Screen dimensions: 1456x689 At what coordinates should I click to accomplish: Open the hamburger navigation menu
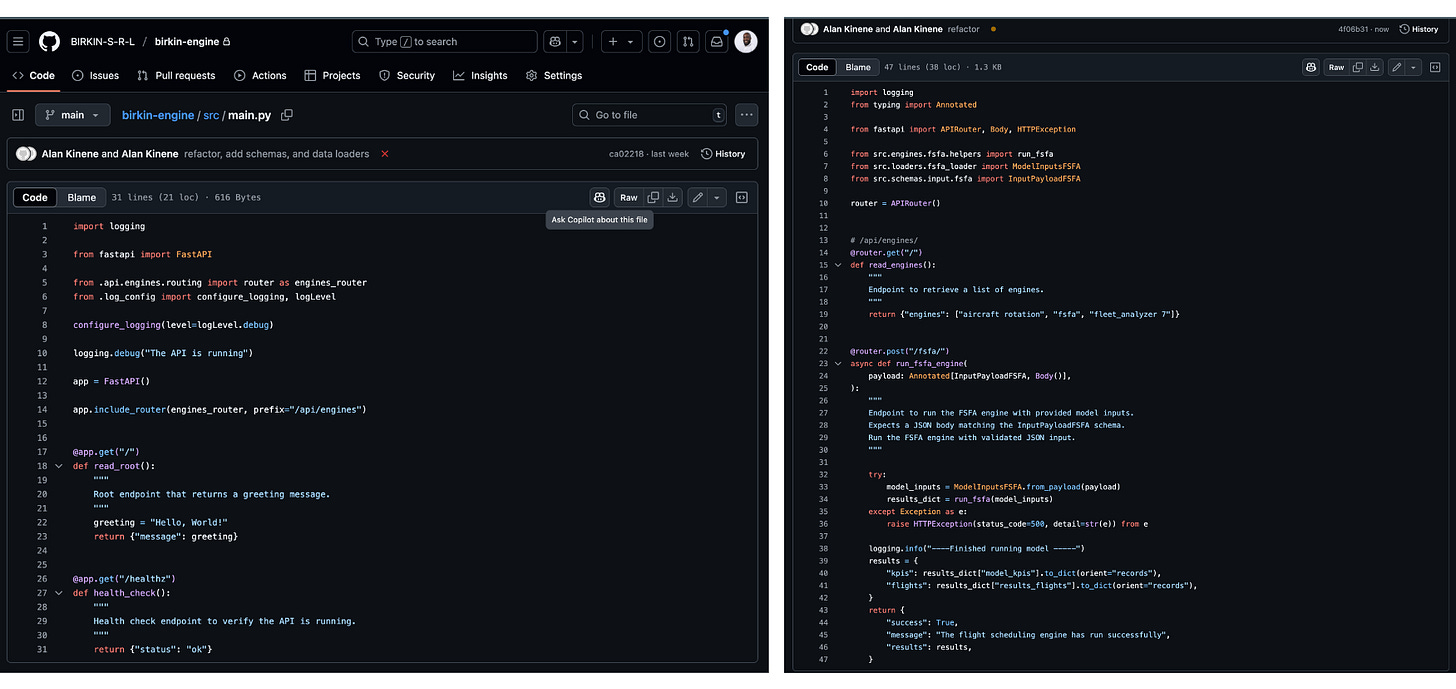(x=18, y=42)
